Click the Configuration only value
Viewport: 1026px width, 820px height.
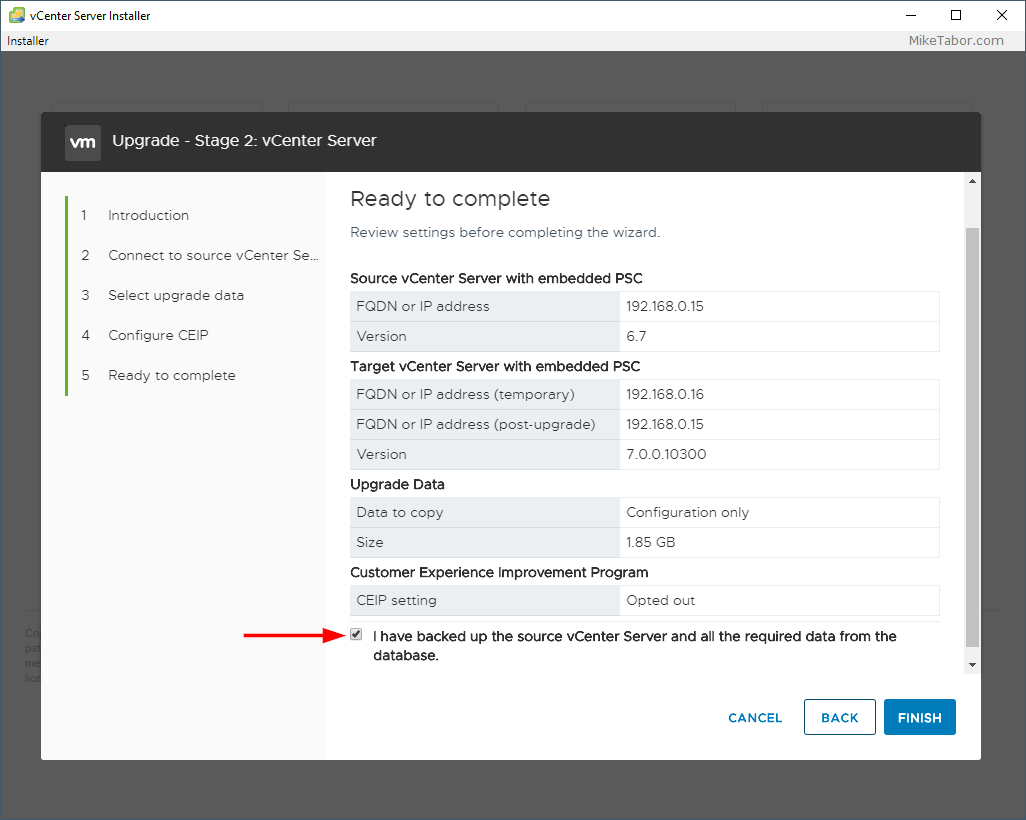688,512
